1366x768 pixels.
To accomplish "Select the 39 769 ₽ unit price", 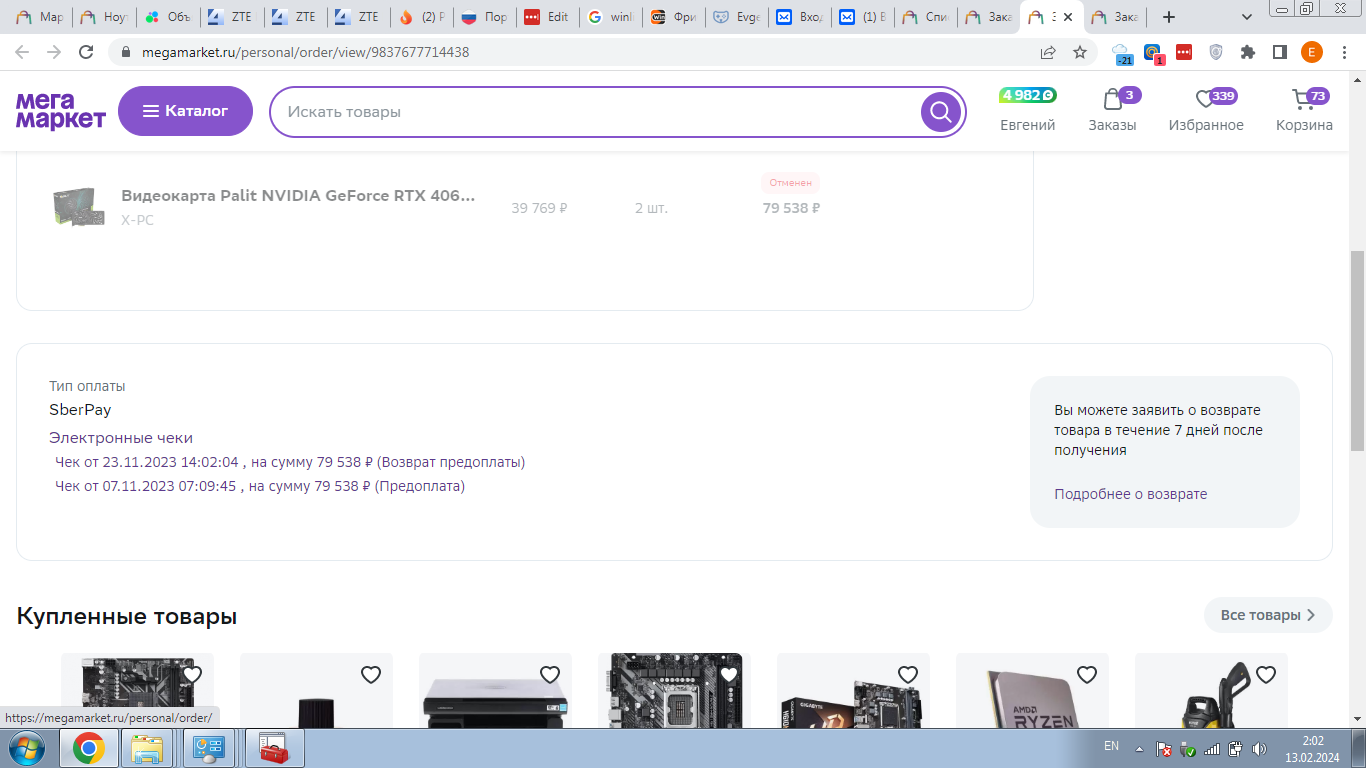I will pos(539,208).
